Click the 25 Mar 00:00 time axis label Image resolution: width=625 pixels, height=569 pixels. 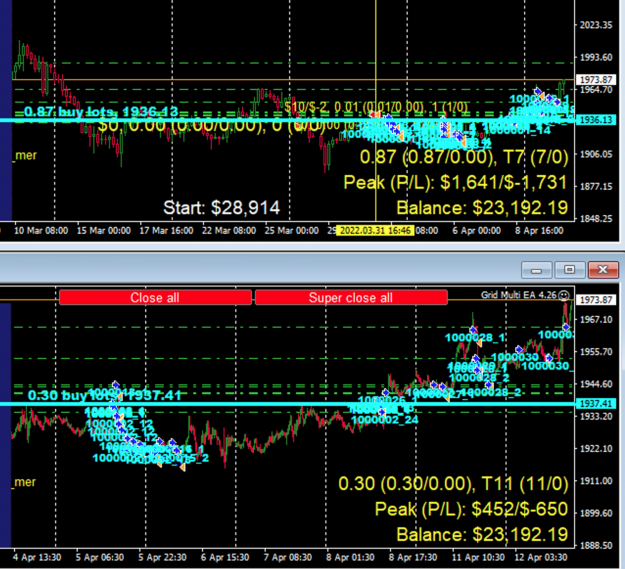(x=292, y=231)
